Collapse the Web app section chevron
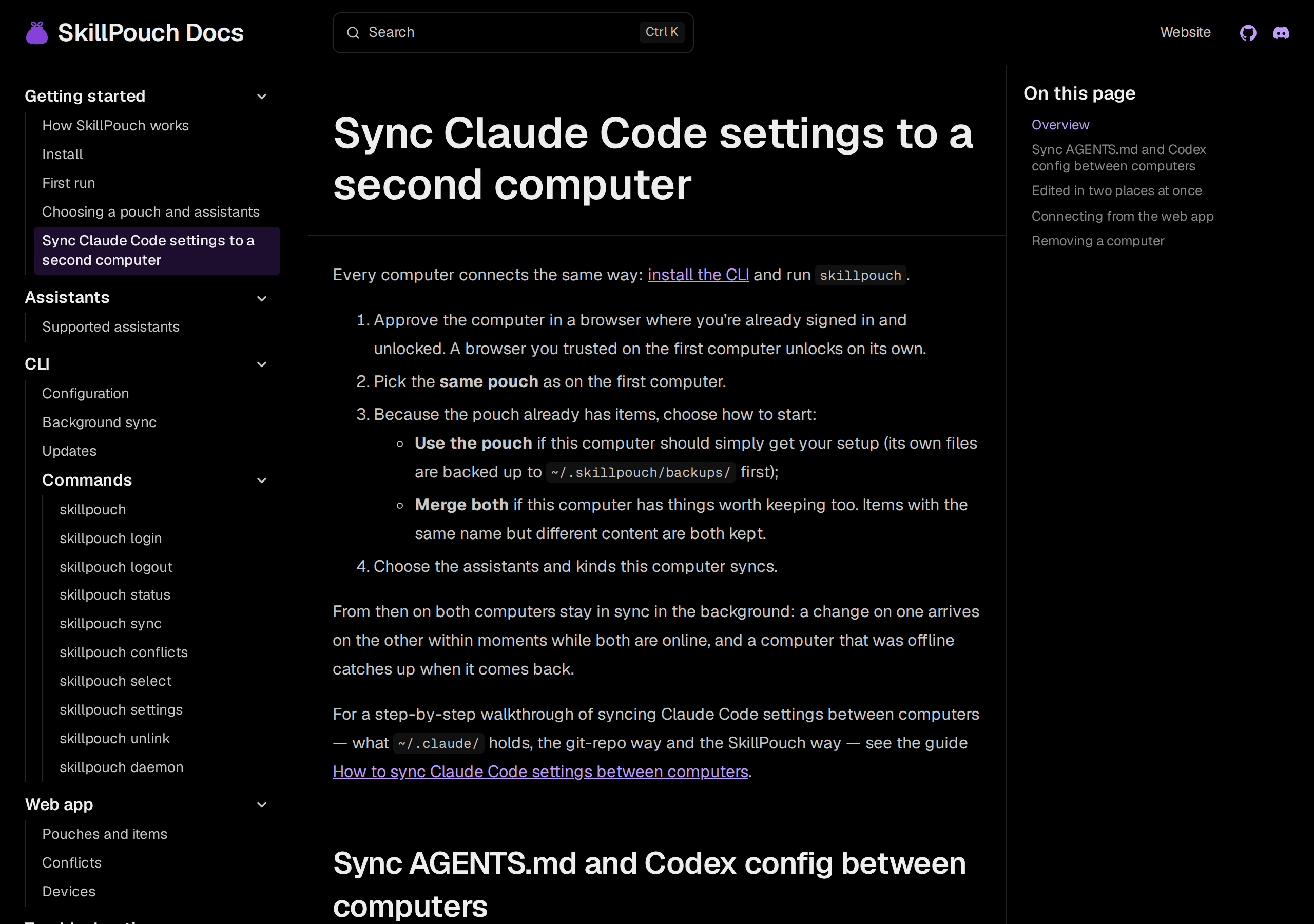The width and height of the screenshot is (1314, 924). (x=262, y=804)
